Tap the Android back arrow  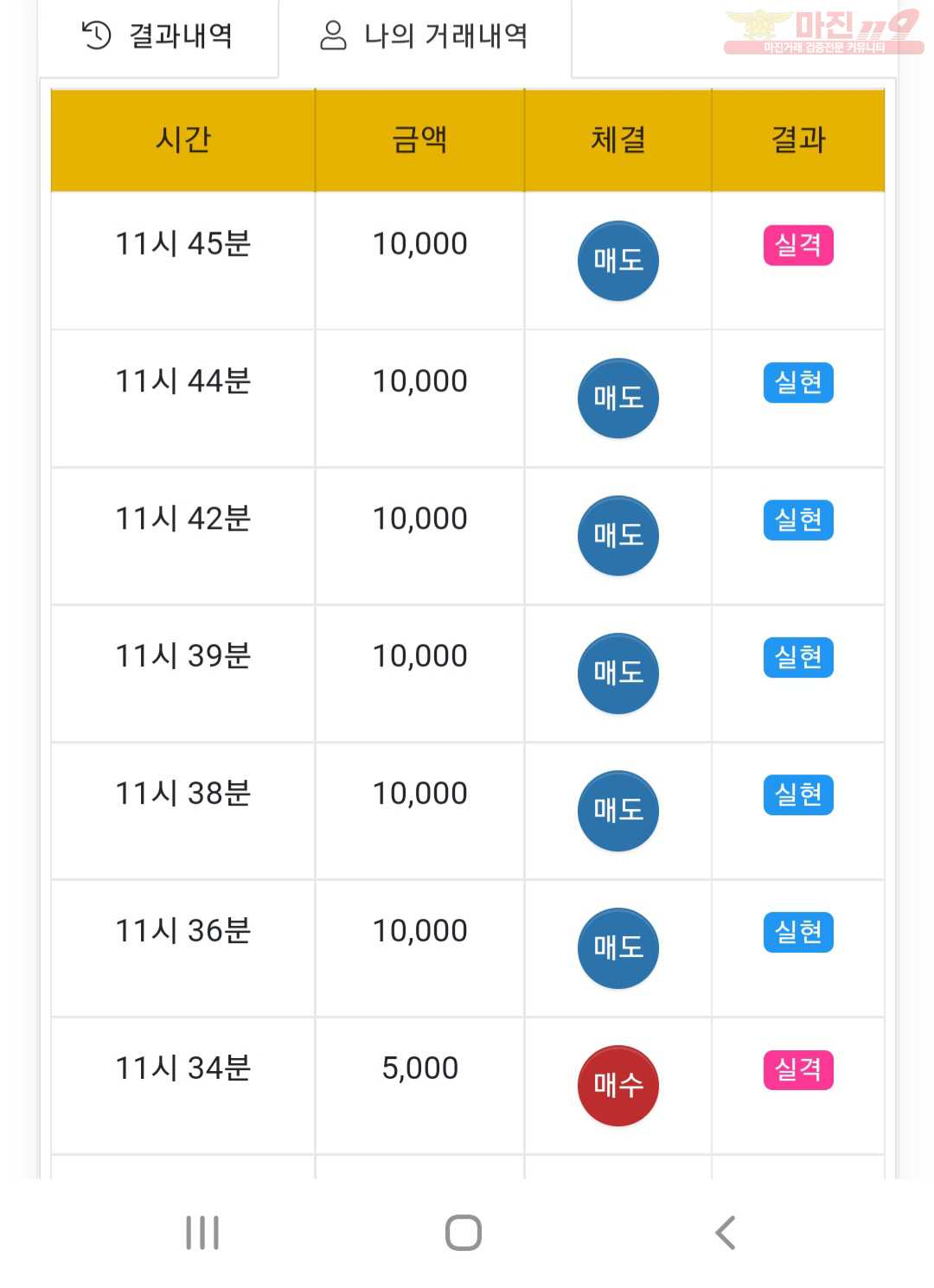(726, 1233)
